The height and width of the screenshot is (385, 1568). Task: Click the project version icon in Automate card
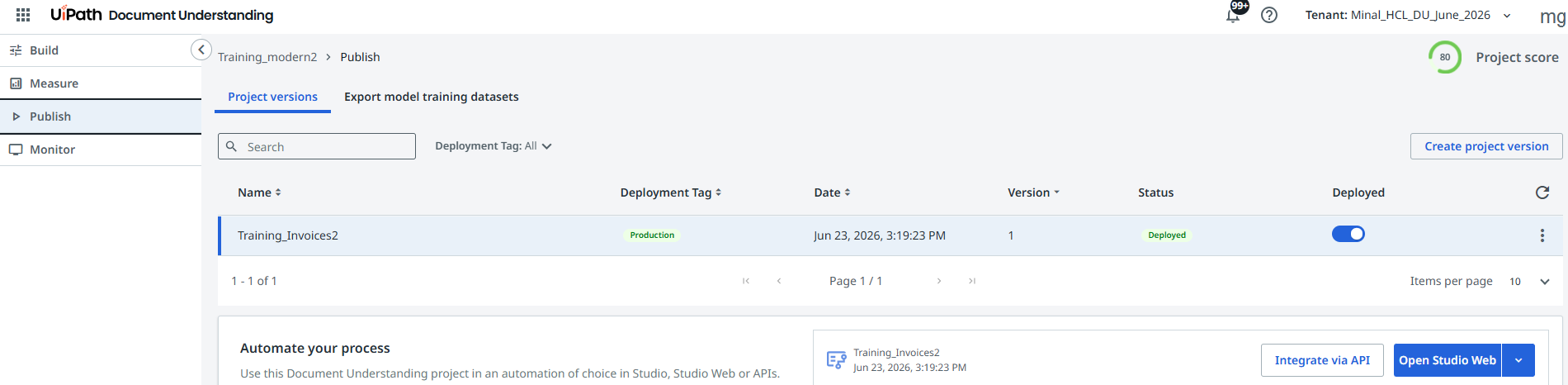point(836,359)
